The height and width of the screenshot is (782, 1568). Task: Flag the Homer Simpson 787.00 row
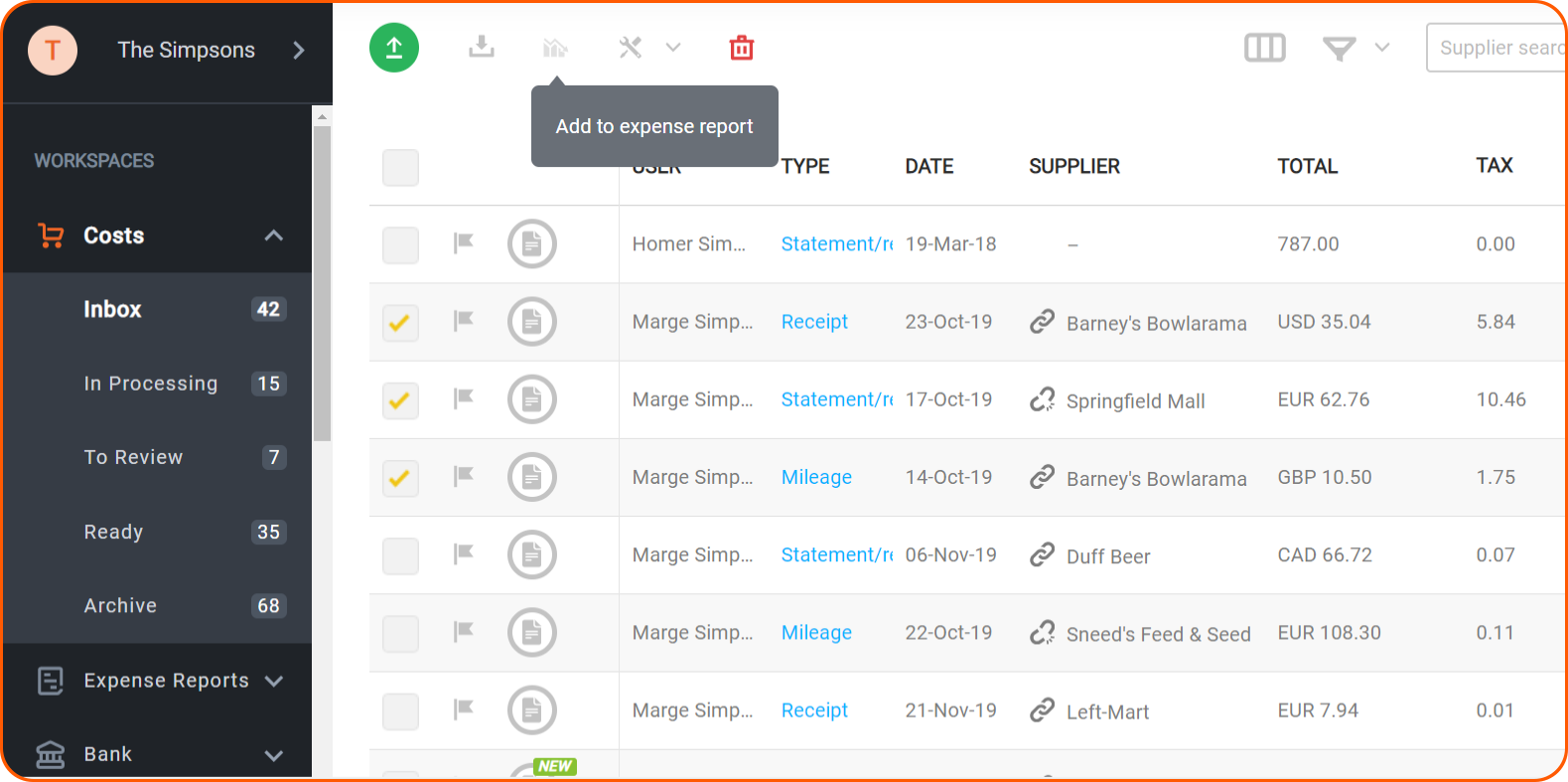coord(464,243)
